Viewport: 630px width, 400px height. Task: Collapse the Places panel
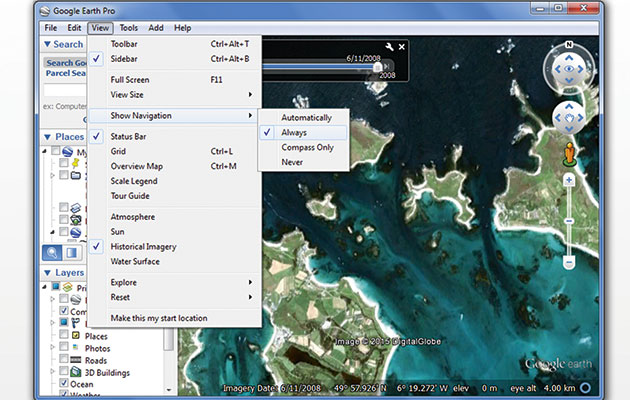tap(47, 137)
